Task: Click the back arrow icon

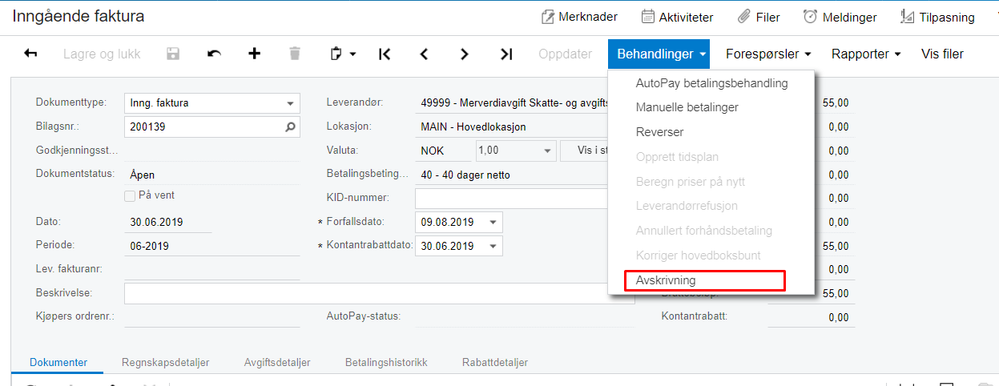Action: pos(31,54)
